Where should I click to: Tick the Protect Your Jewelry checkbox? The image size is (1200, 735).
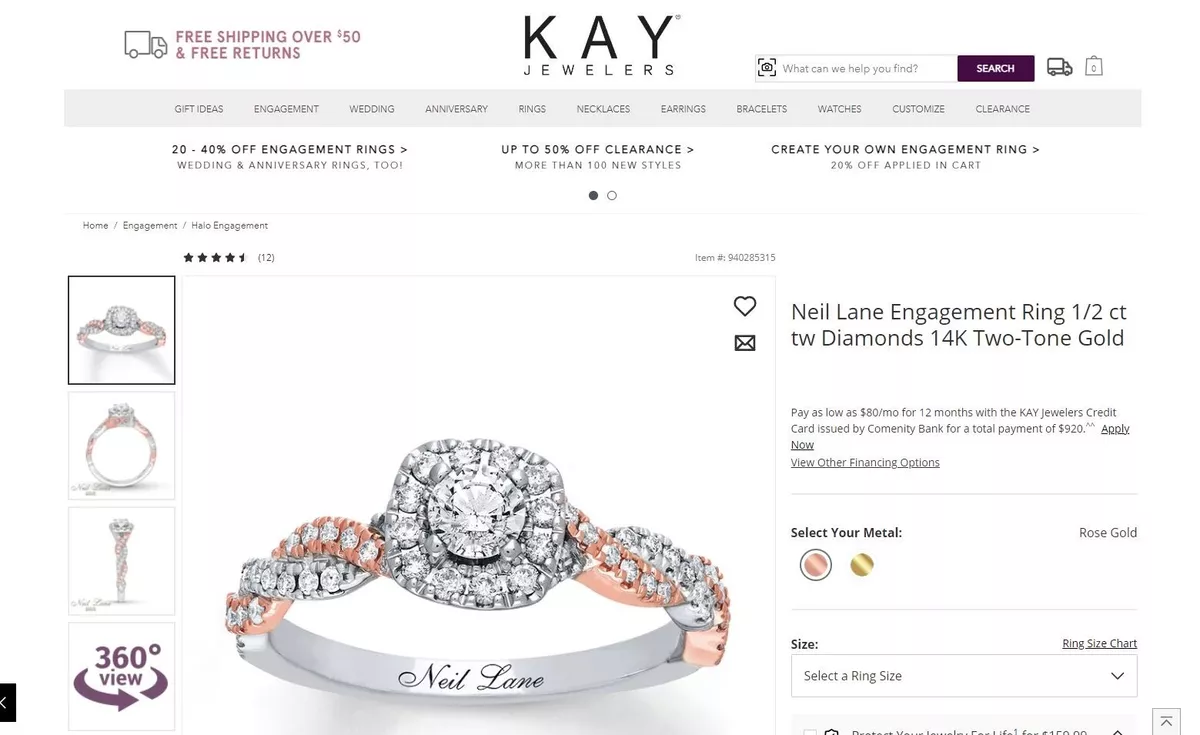click(x=809, y=732)
